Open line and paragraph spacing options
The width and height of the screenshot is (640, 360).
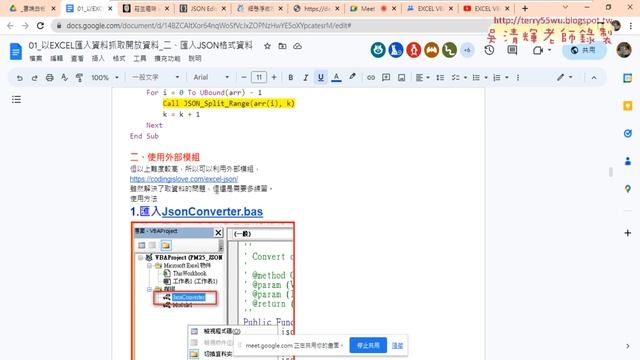click(440, 77)
